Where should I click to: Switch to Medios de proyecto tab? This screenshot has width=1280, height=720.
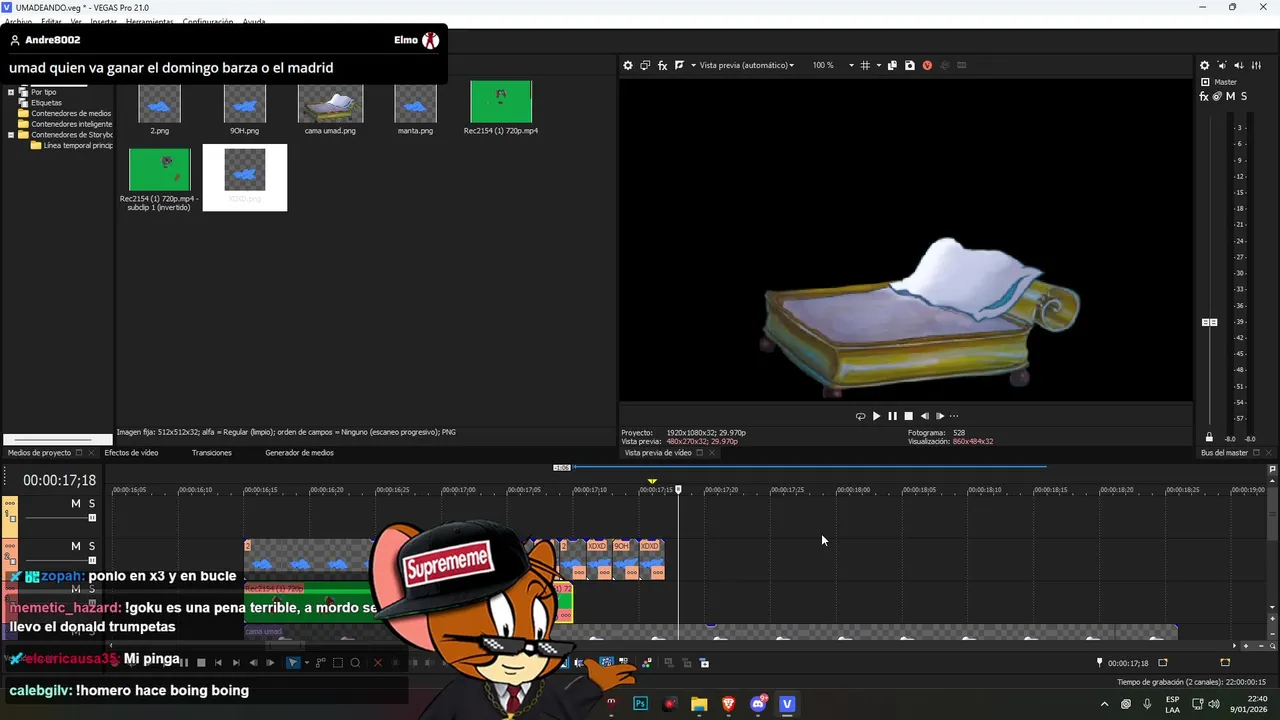coord(39,453)
